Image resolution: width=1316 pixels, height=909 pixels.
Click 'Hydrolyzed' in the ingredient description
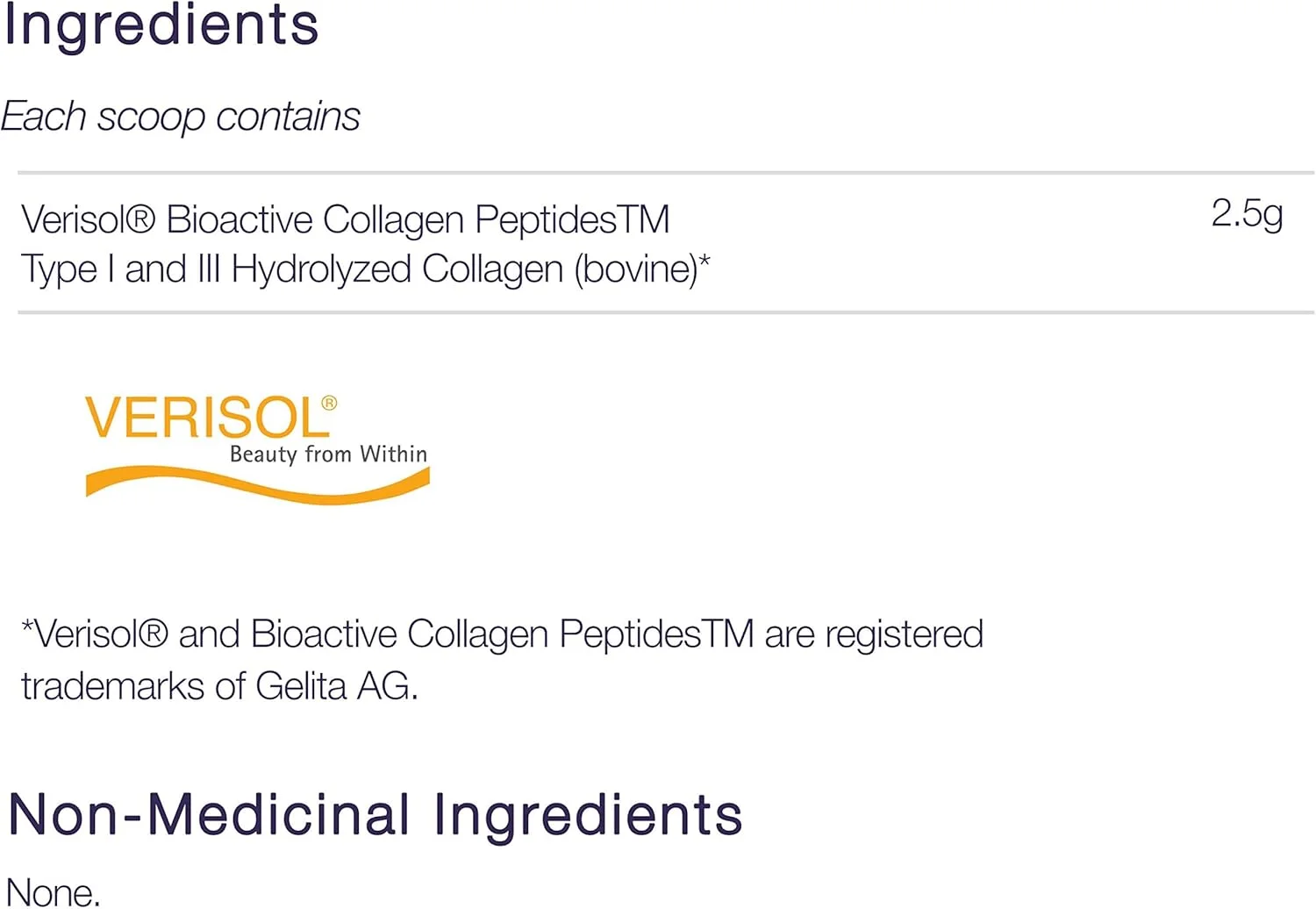pyautogui.click(x=321, y=269)
